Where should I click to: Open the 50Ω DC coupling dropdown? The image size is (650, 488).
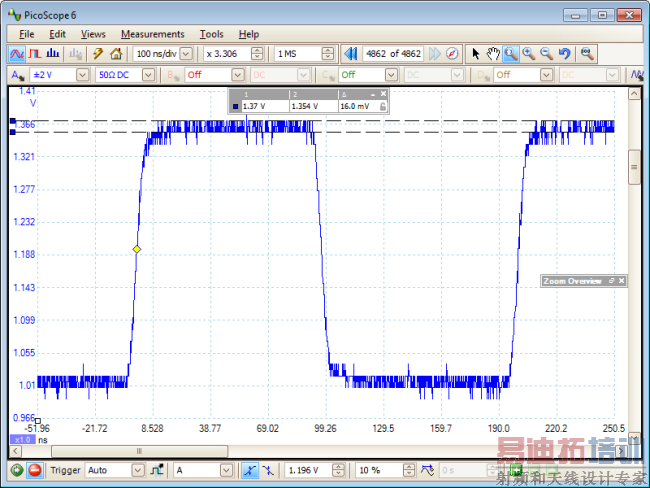(x=148, y=75)
